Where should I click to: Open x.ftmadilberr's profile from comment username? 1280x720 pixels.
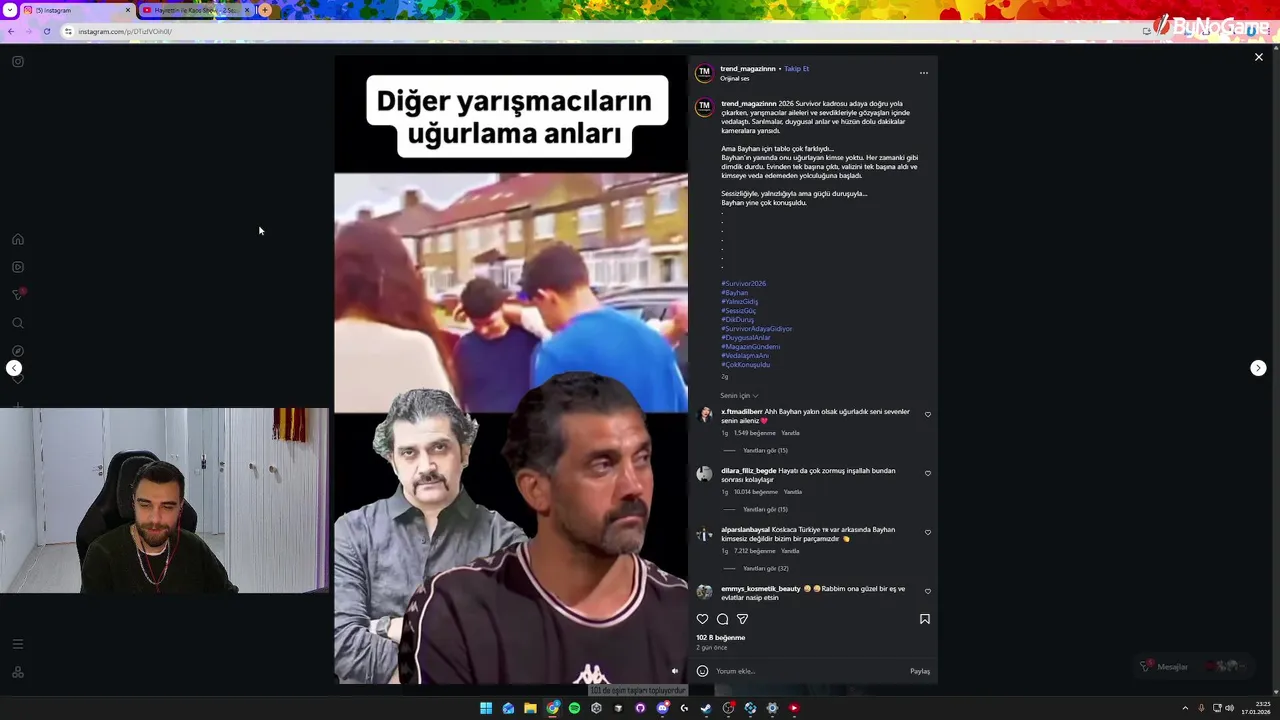pyautogui.click(x=742, y=411)
